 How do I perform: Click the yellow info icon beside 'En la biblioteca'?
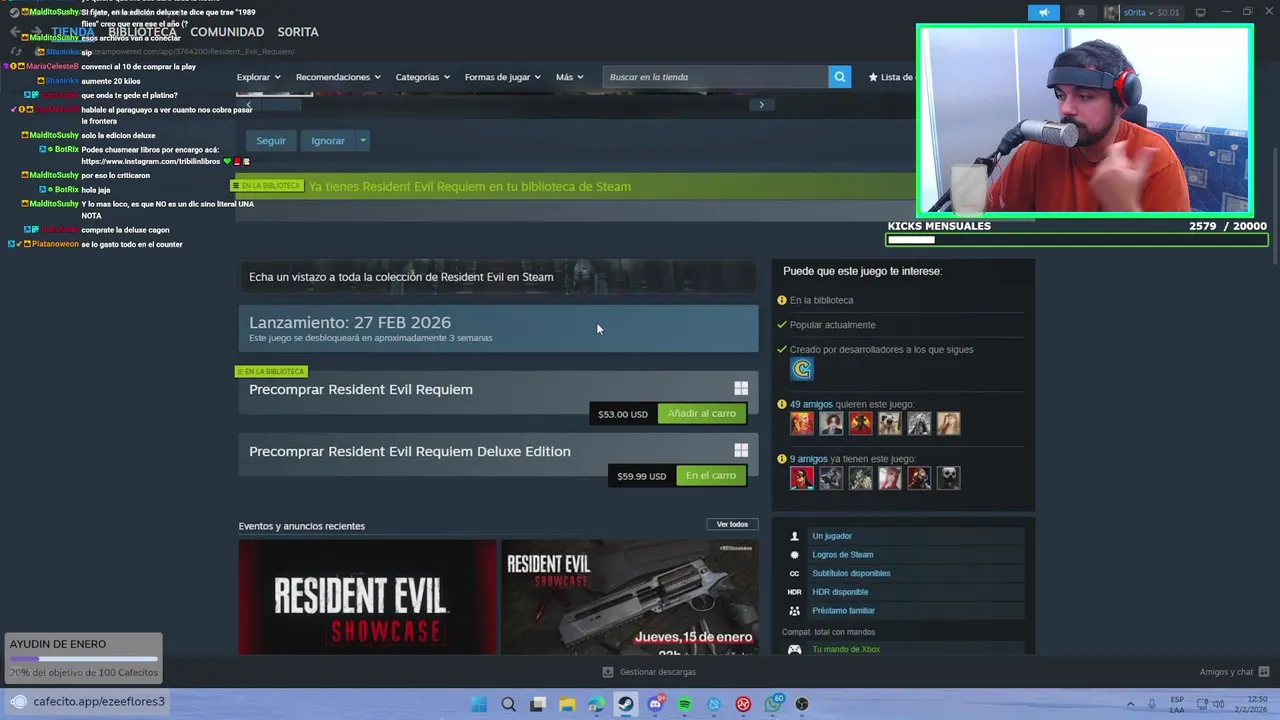tap(782, 300)
